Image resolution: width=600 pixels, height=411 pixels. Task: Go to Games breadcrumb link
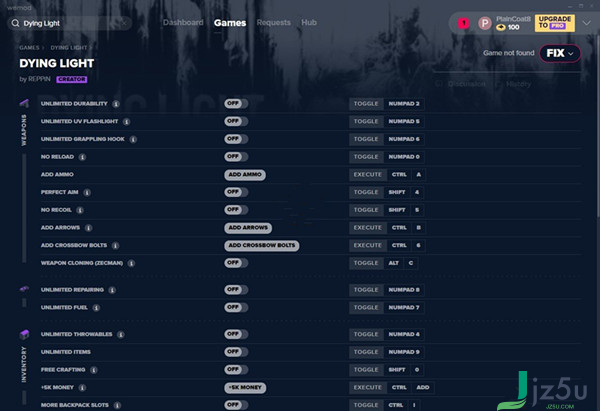click(29, 48)
